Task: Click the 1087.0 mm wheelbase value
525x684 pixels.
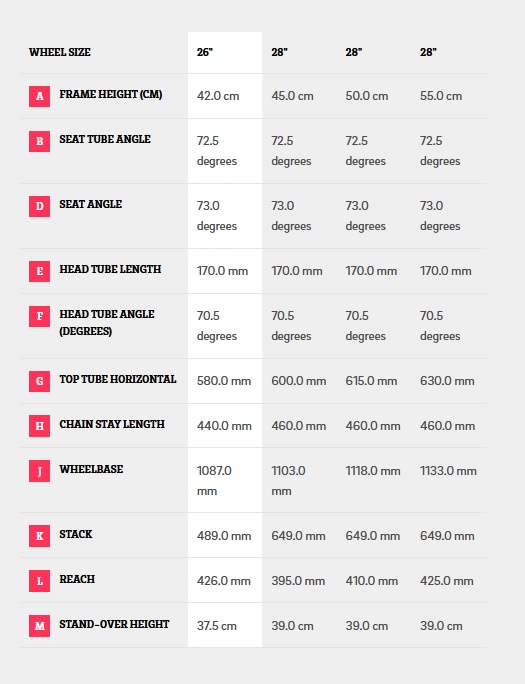Action: coord(214,481)
